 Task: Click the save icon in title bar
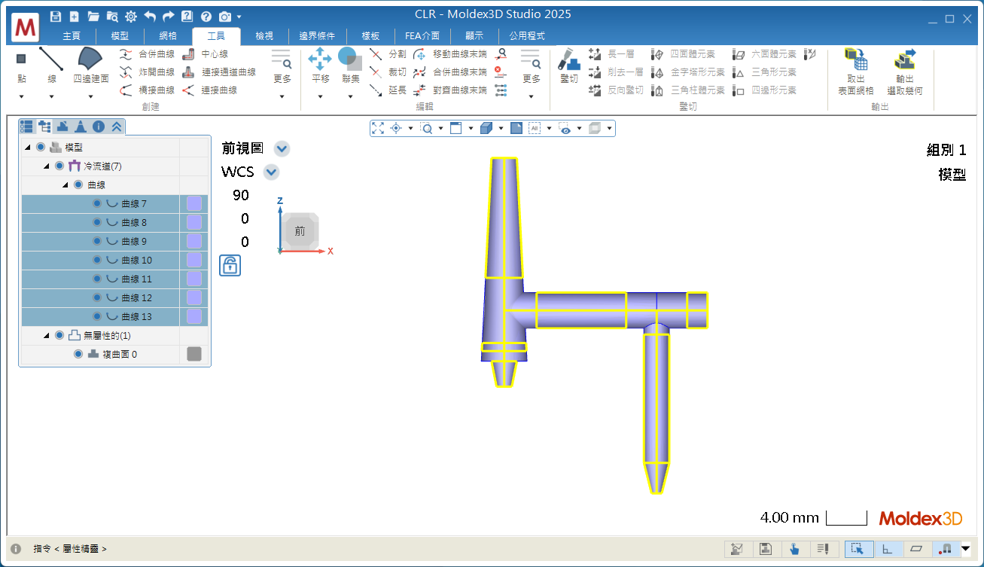pos(55,17)
